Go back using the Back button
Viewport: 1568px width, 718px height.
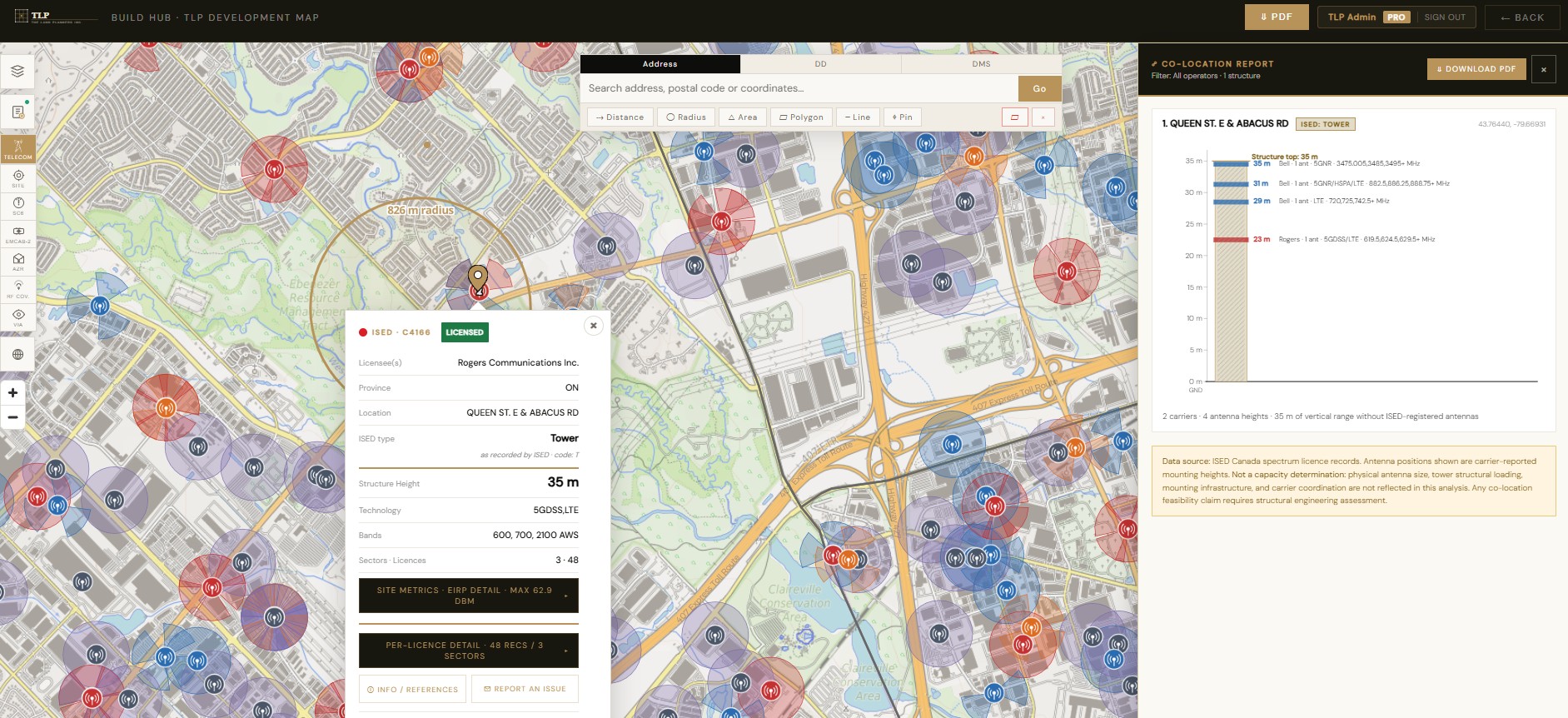[1522, 17]
